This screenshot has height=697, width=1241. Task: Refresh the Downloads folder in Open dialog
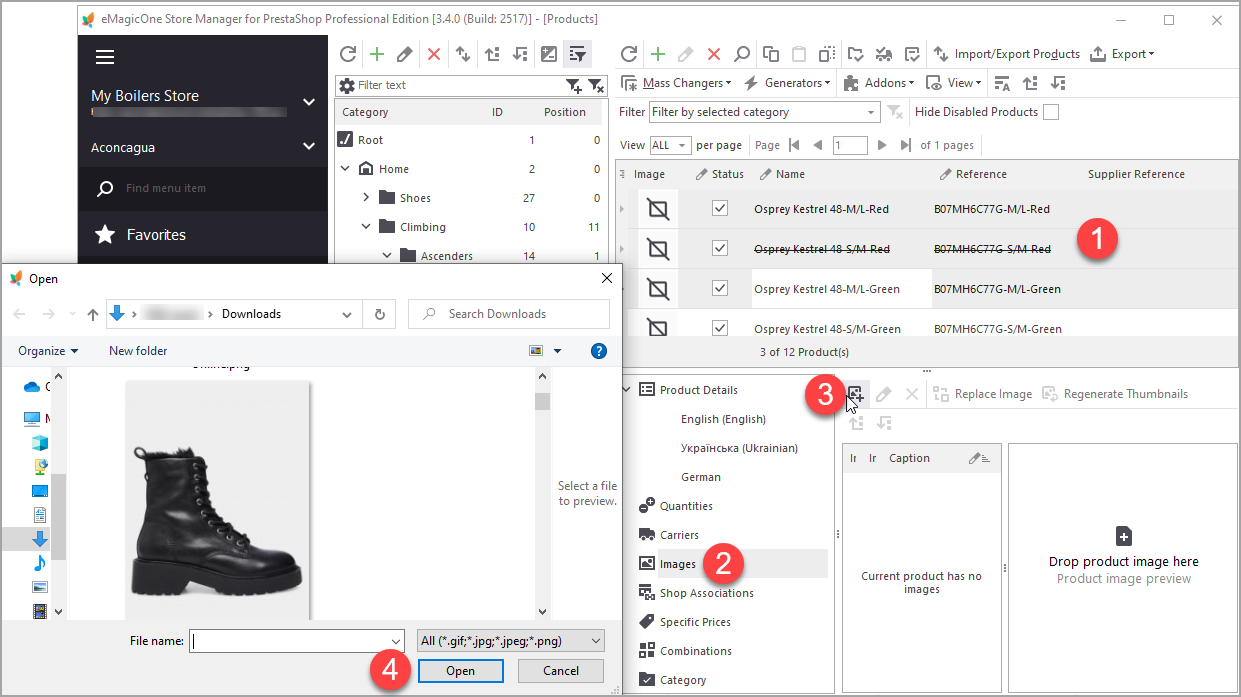point(379,314)
